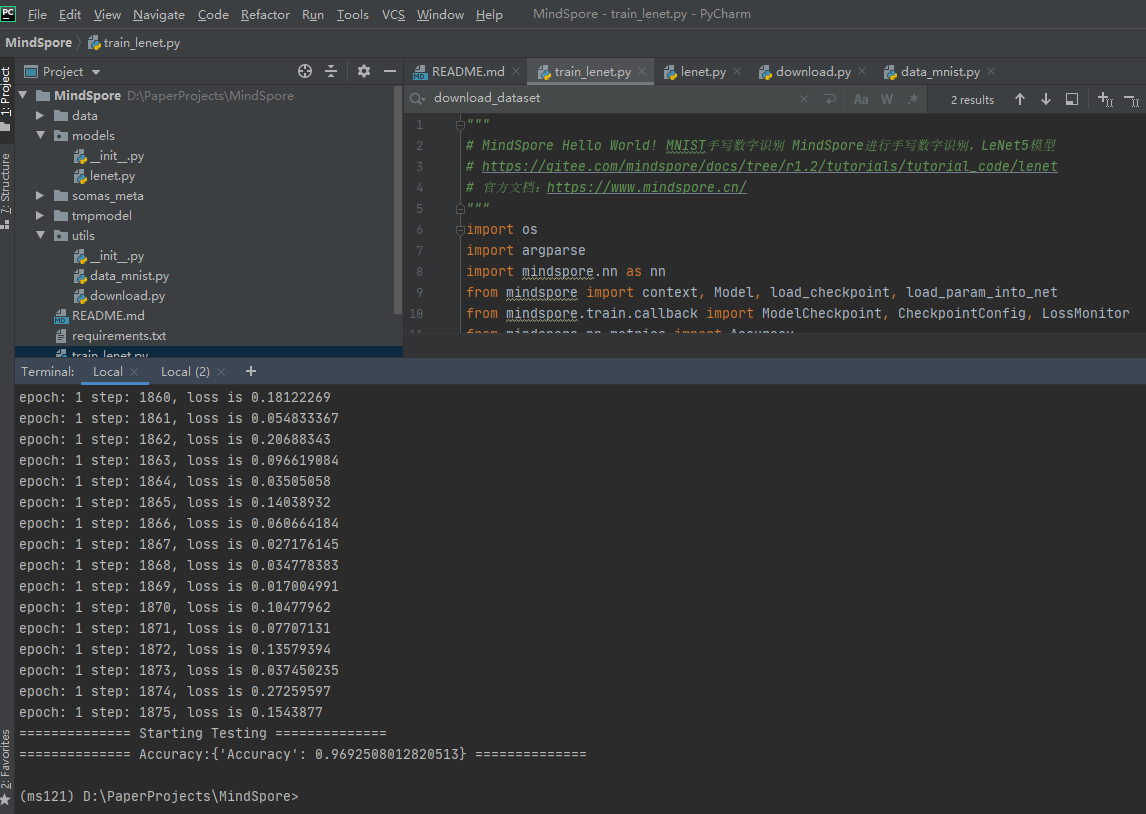Open the gitee.com mindspore tutorial link
Screen dimensions: 1146x814
769,166
